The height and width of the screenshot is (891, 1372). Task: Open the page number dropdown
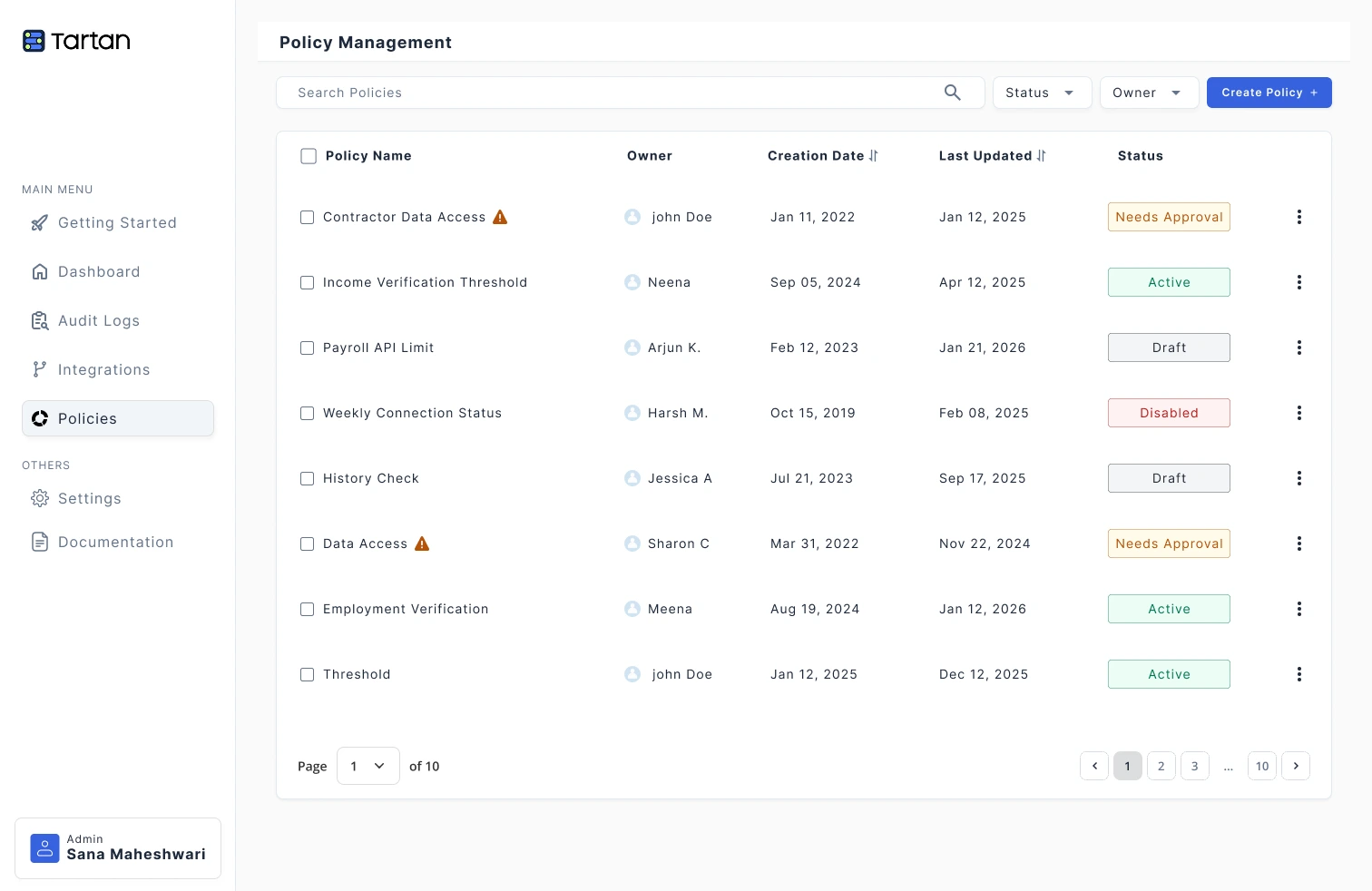(x=367, y=766)
